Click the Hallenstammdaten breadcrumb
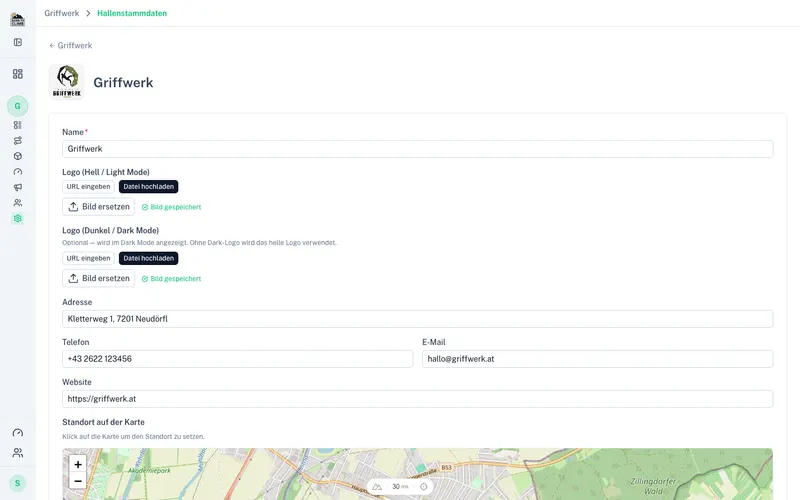800x500 pixels. [132, 13]
